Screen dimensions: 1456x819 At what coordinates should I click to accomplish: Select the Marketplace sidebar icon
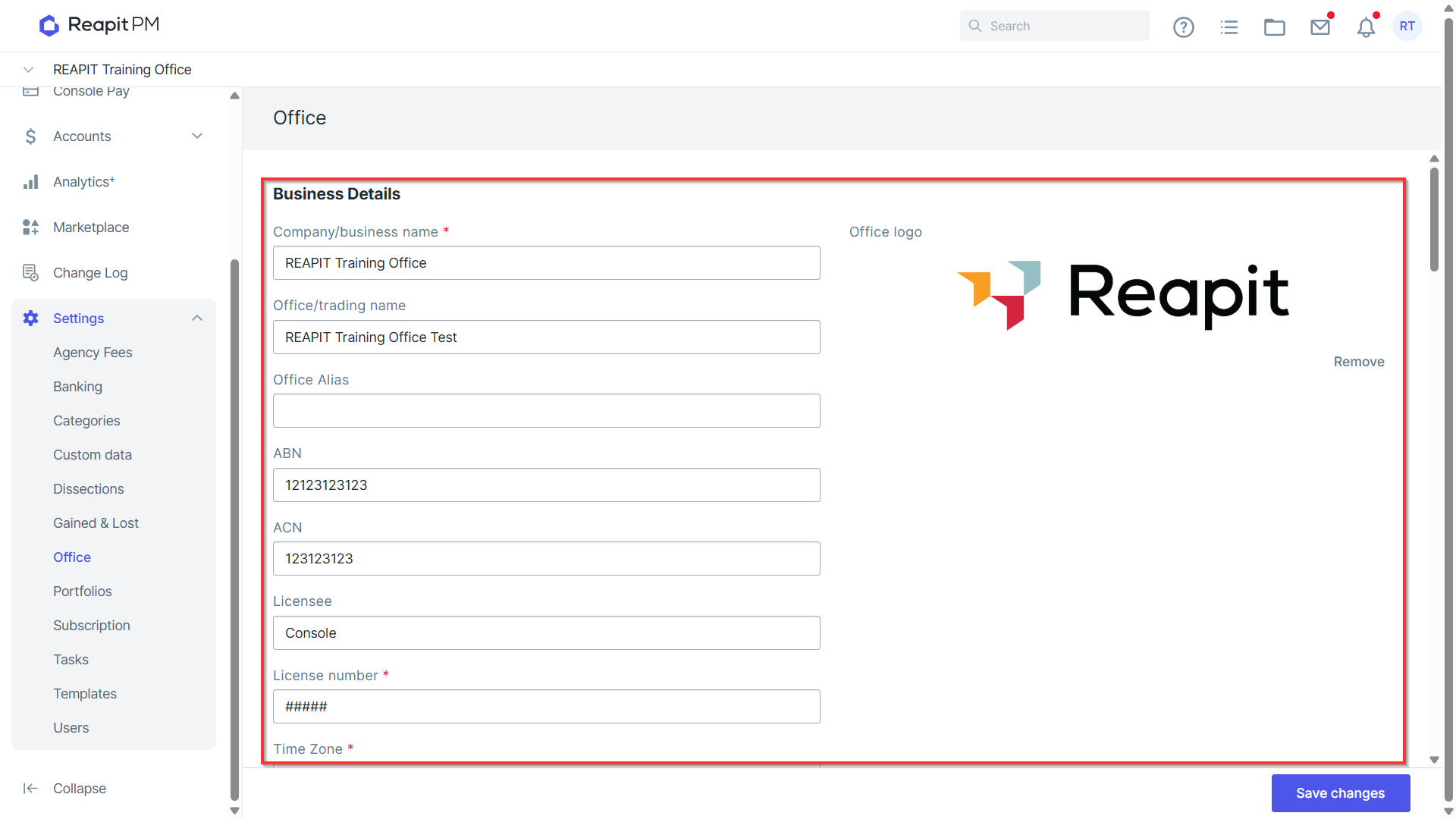coord(30,227)
